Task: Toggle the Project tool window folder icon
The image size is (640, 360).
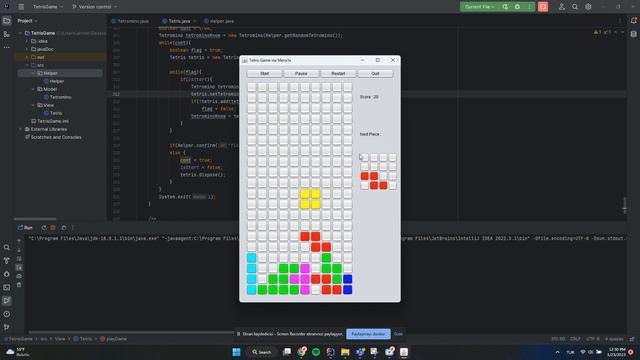Action: pos(7,21)
